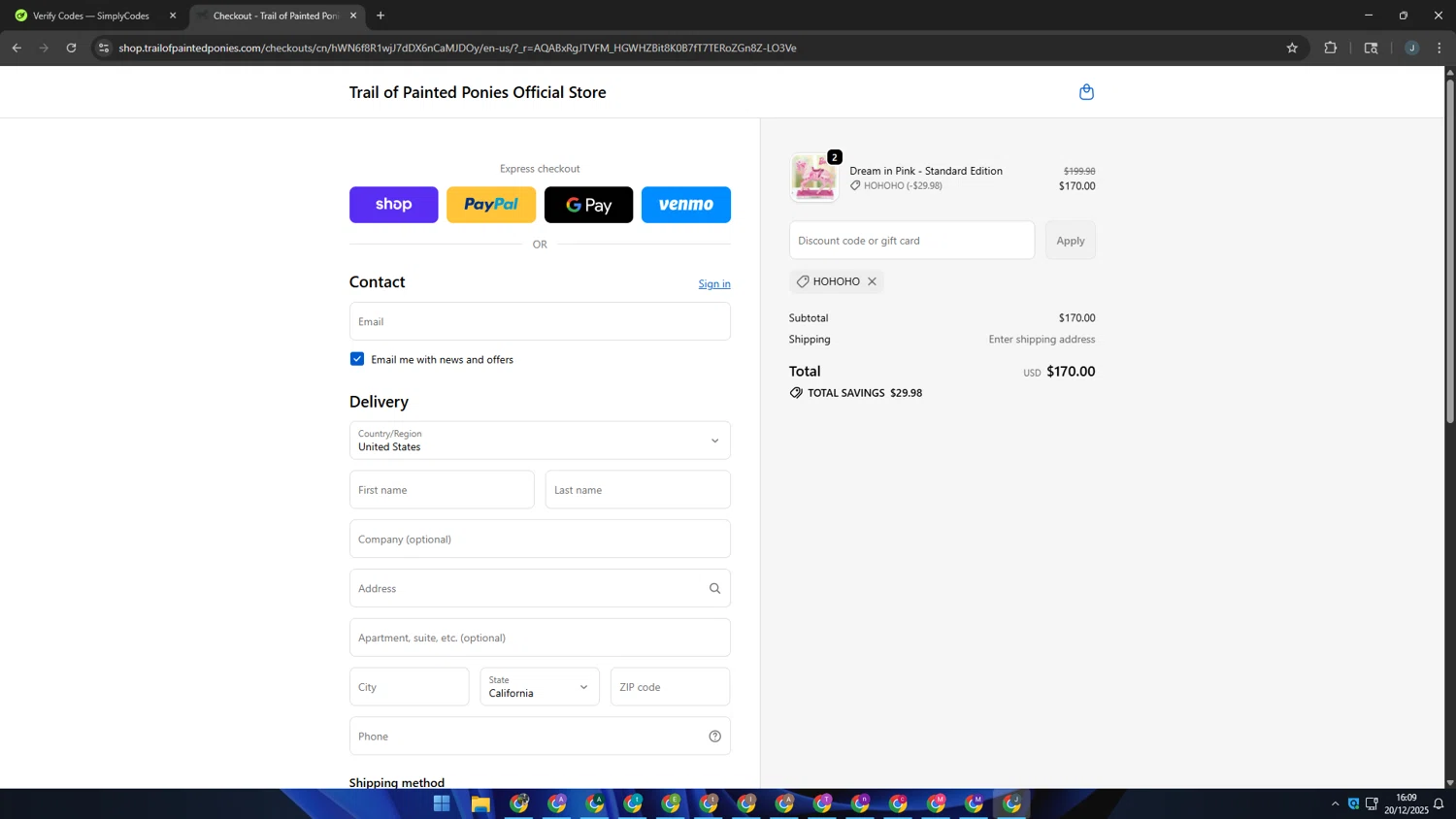Focus the First name field
This screenshot has width=1456, height=819.
(x=442, y=490)
